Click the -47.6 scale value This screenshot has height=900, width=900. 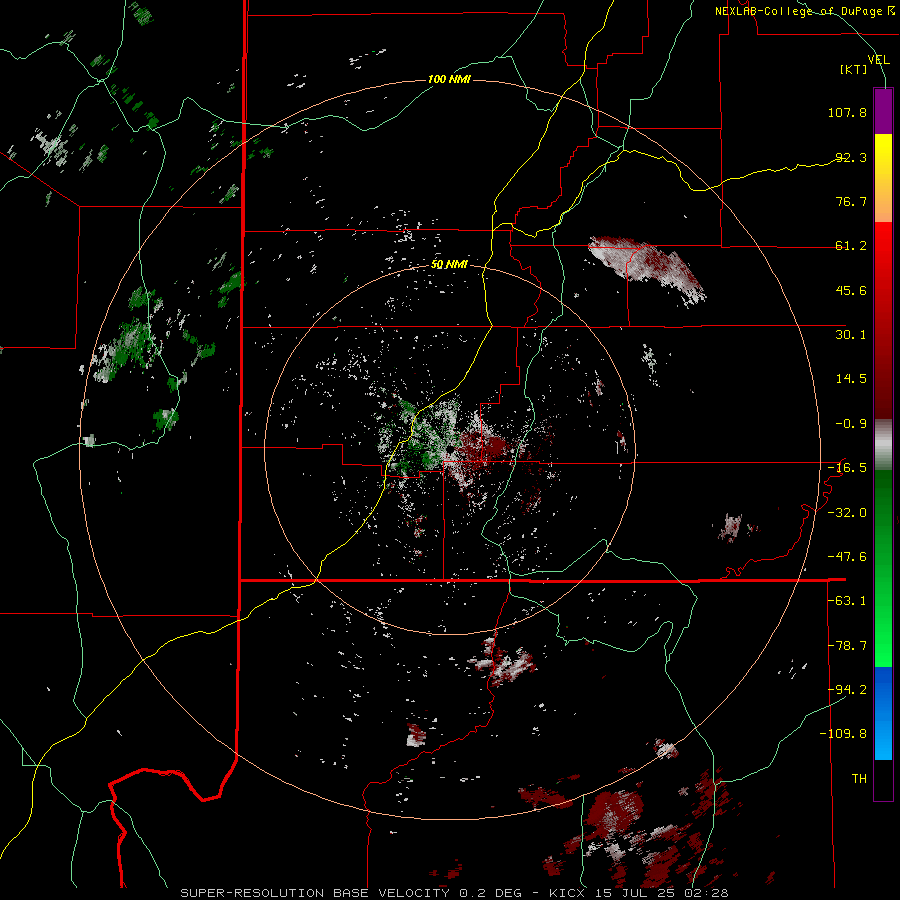[847, 557]
